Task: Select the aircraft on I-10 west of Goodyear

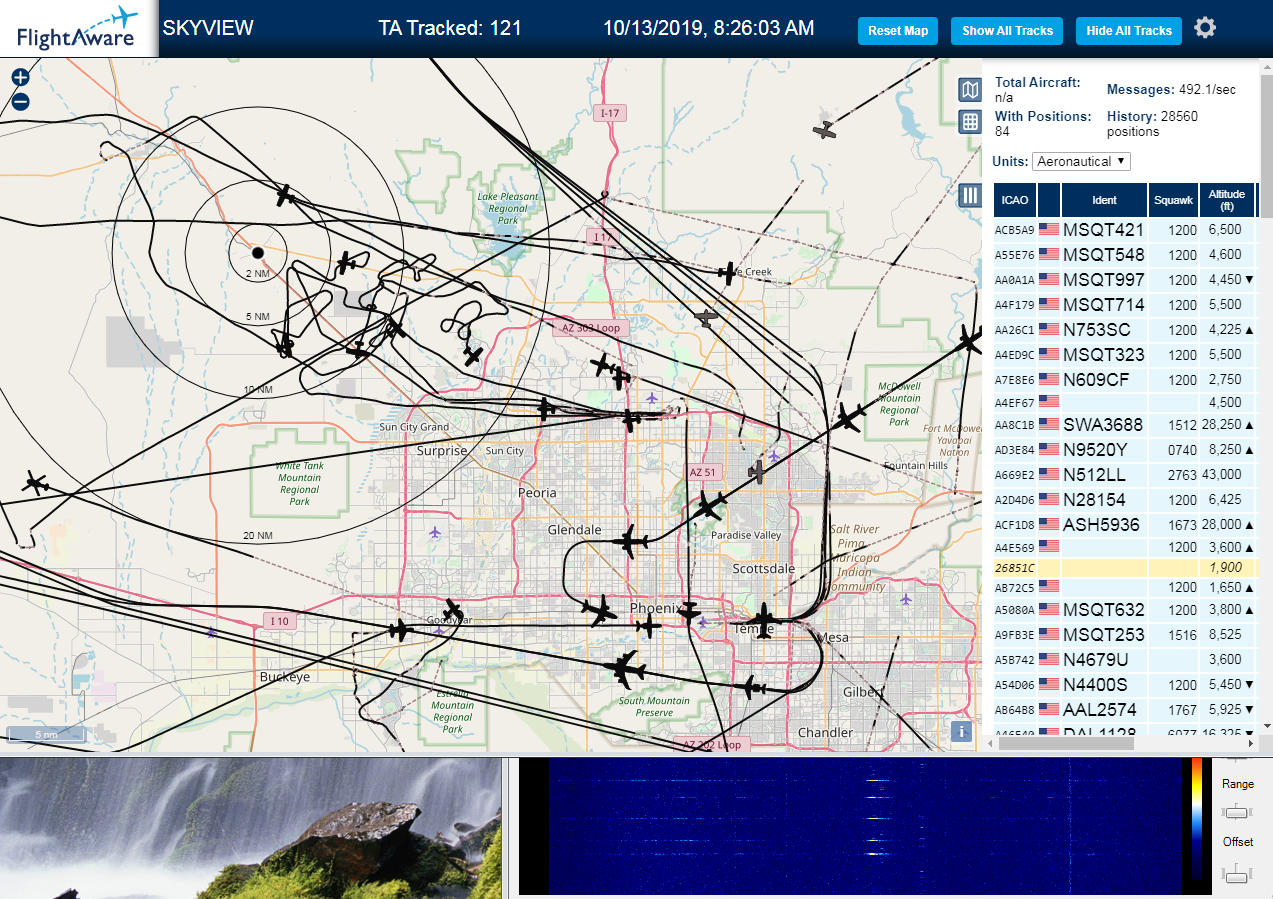Action: pos(400,630)
